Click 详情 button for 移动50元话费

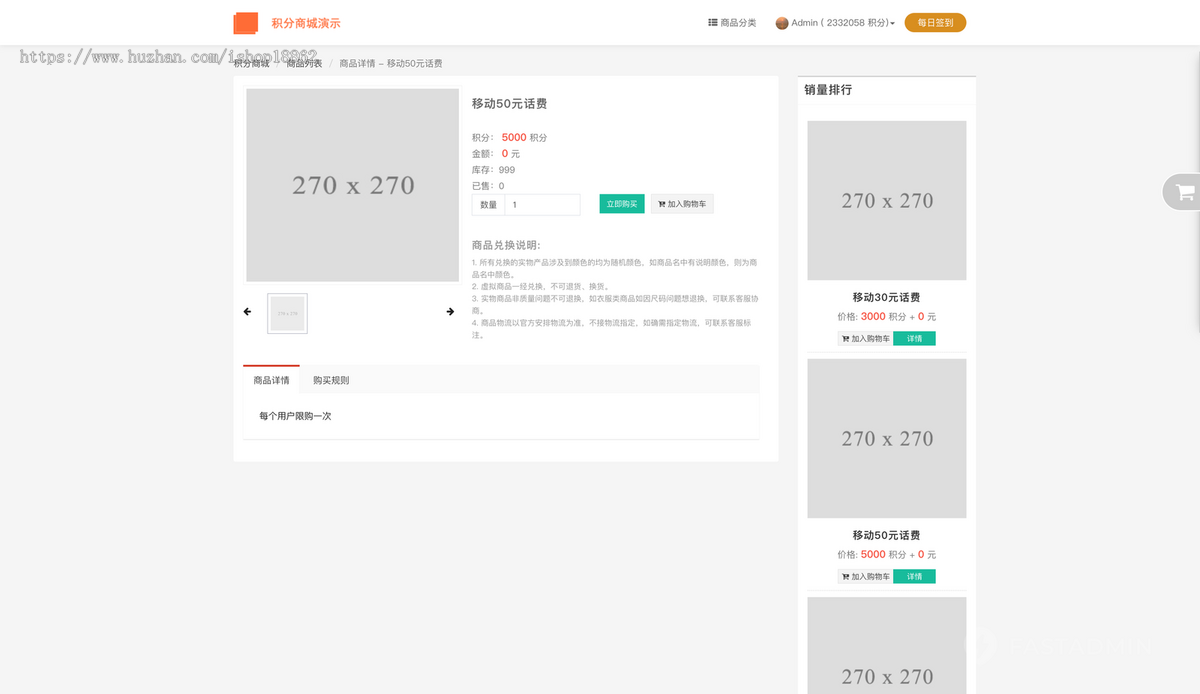914,576
